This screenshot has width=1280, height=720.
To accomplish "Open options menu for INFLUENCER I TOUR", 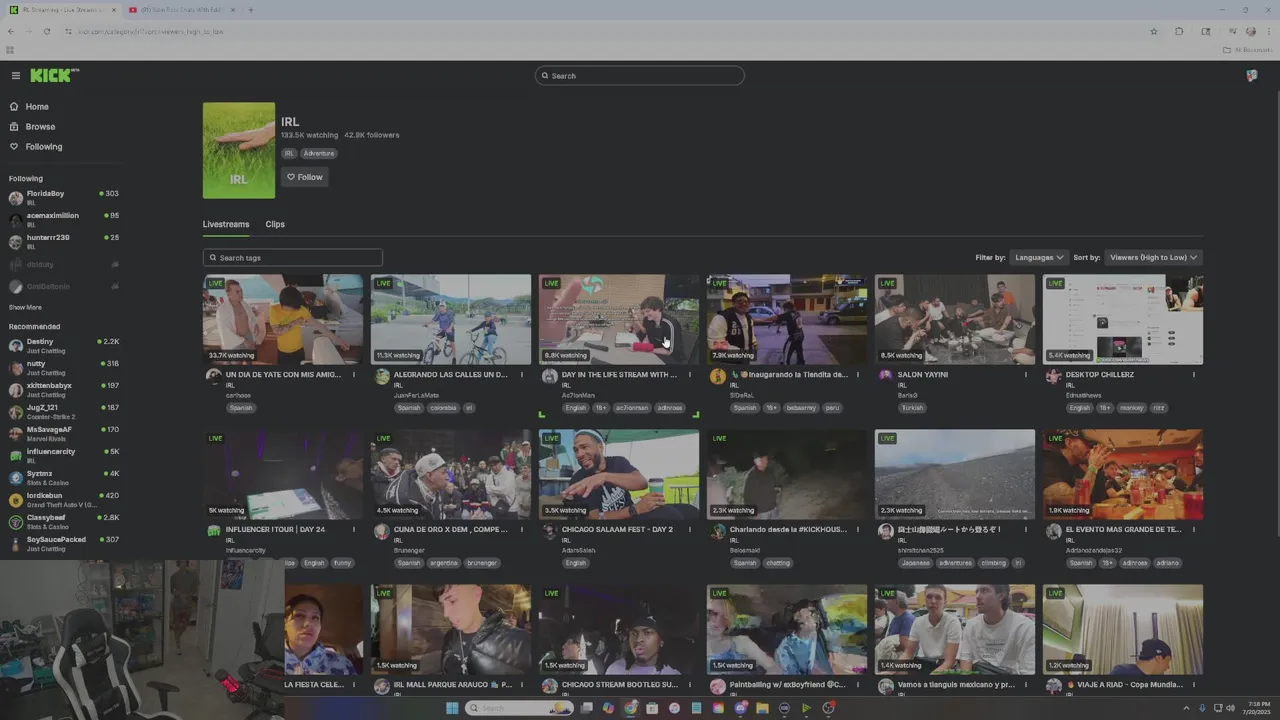I will pyautogui.click(x=354, y=530).
